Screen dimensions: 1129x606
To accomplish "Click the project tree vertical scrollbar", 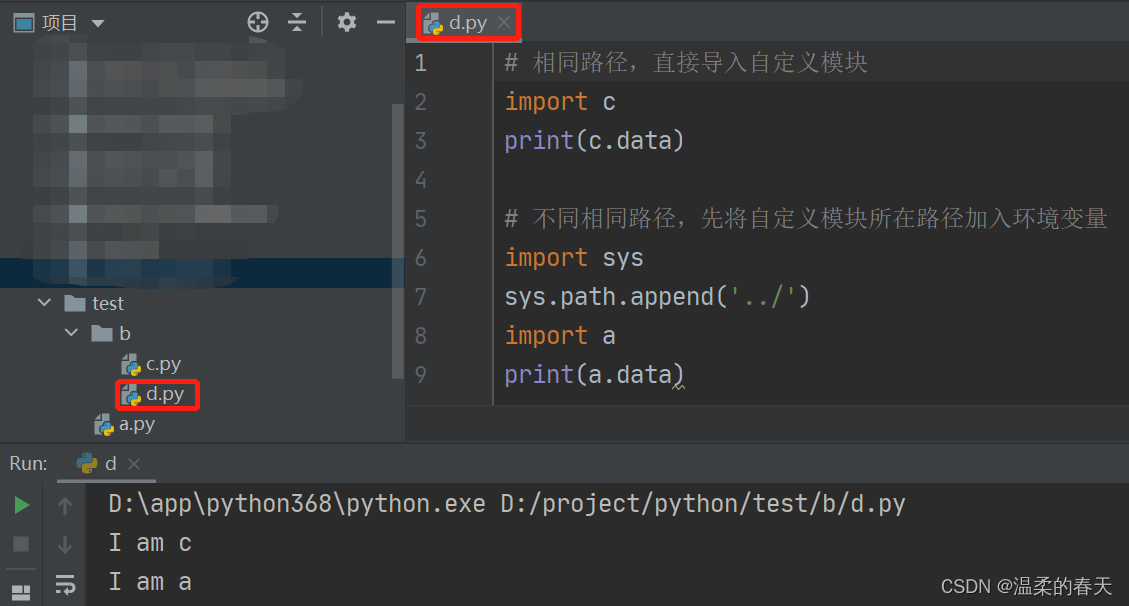I will pyautogui.click(x=397, y=241).
